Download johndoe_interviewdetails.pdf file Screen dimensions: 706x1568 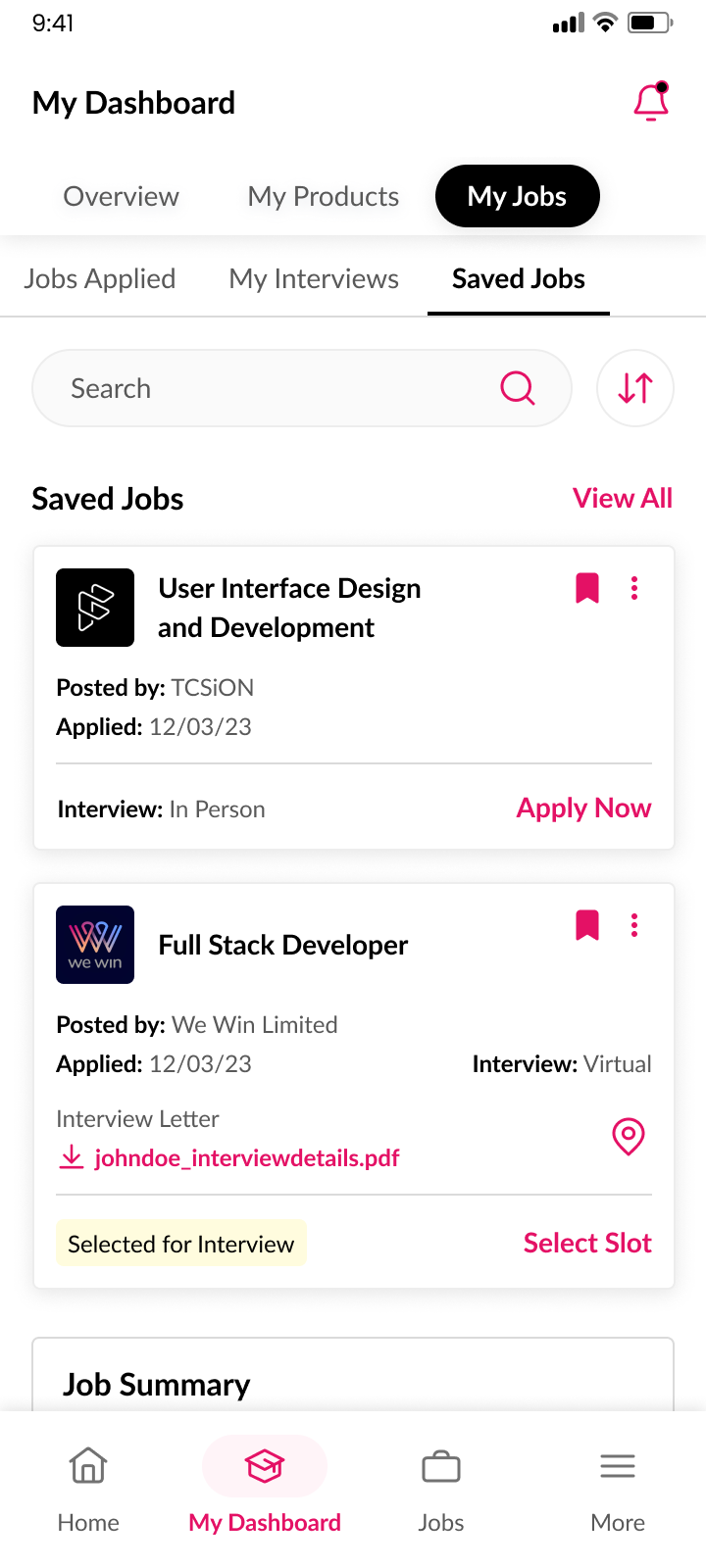tap(246, 1158)
